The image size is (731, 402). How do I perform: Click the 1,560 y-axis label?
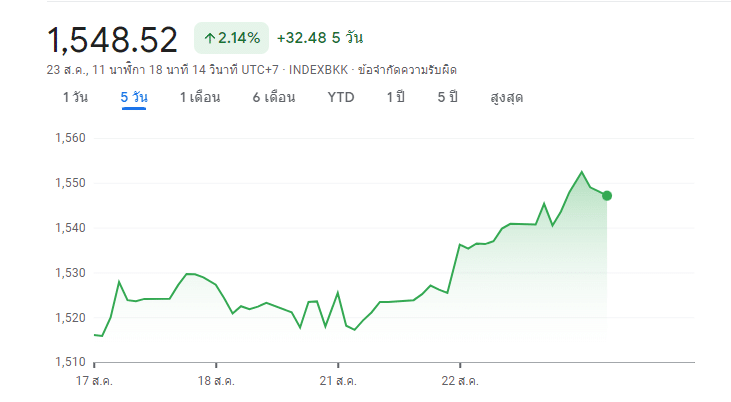[x=70, y=138]
